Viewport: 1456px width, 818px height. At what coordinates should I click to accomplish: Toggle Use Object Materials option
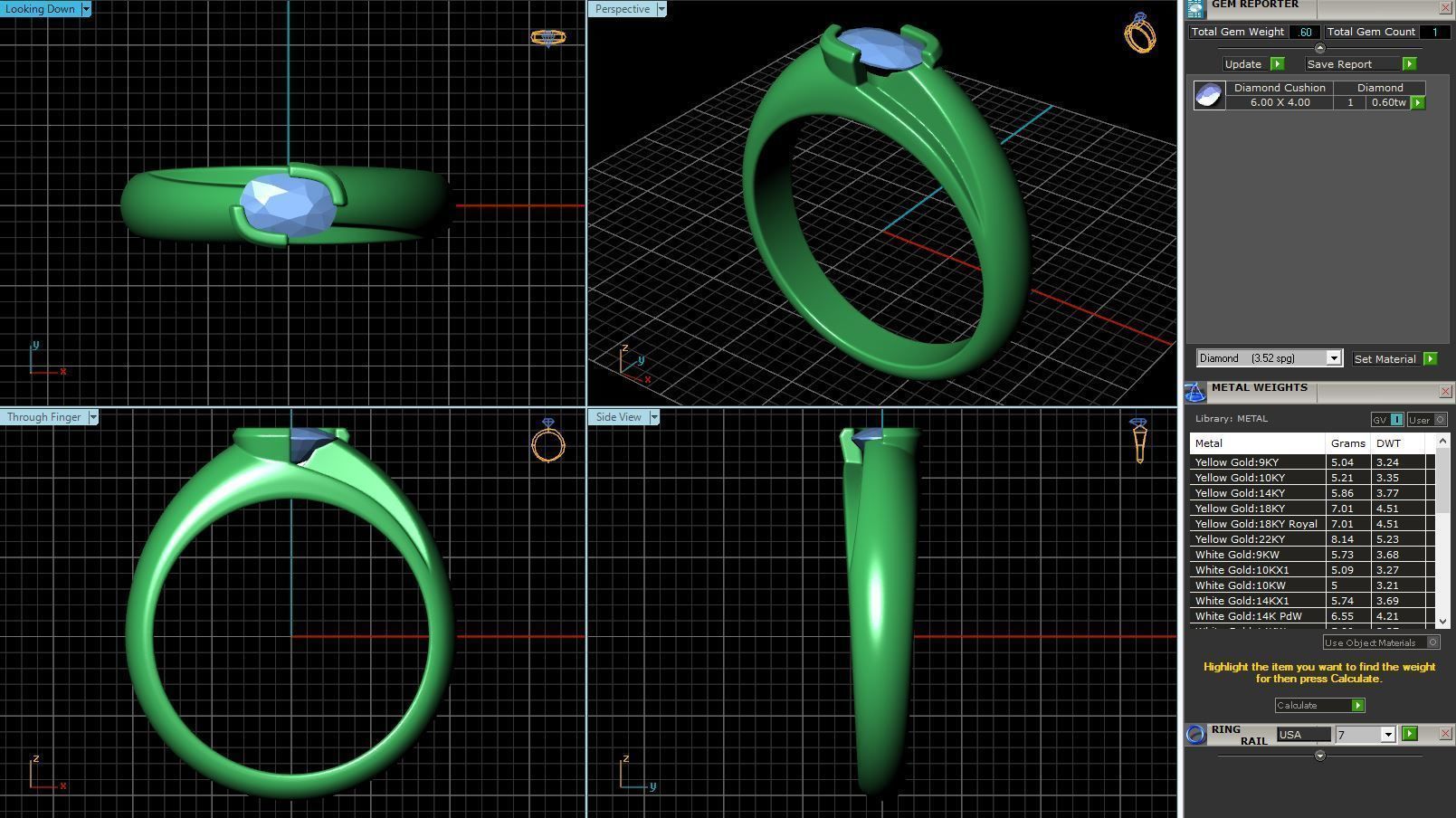tap(1381, 642)
